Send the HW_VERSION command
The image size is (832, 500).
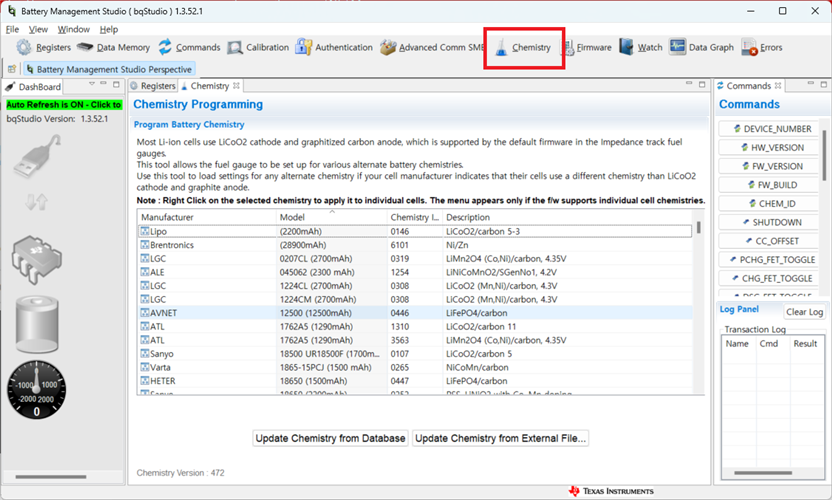point(768,148)
